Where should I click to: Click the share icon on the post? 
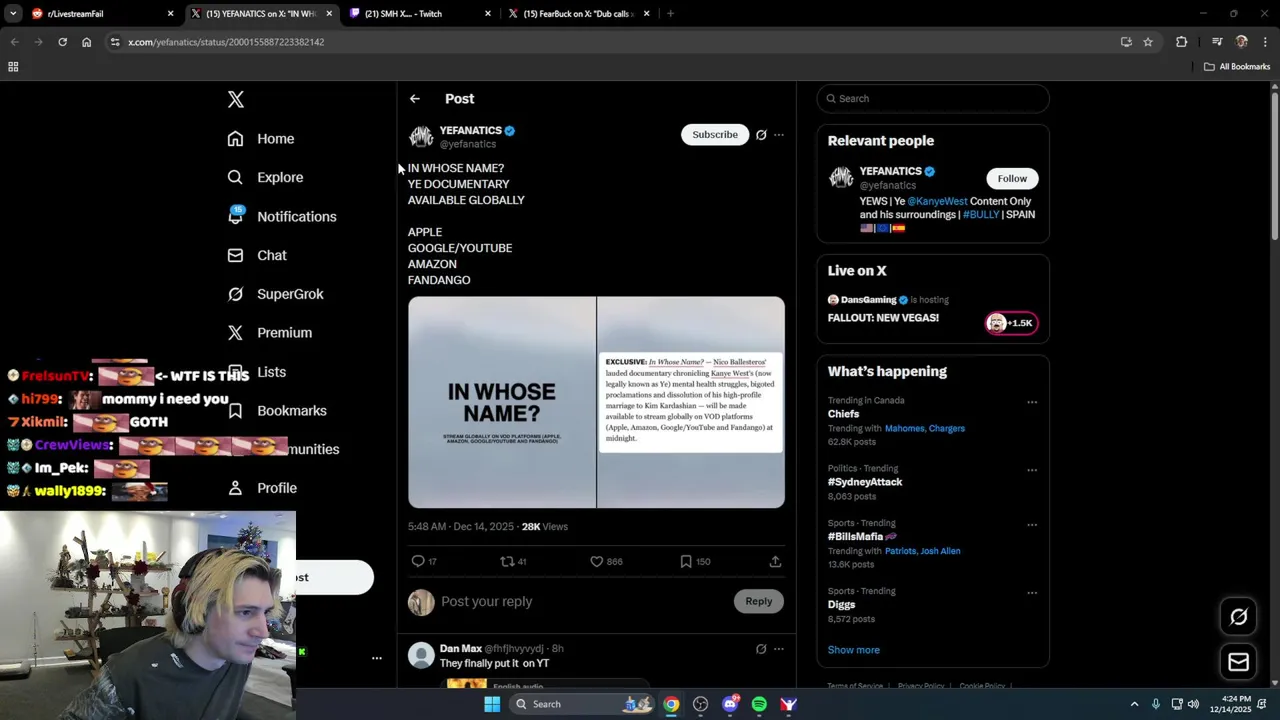775,562
